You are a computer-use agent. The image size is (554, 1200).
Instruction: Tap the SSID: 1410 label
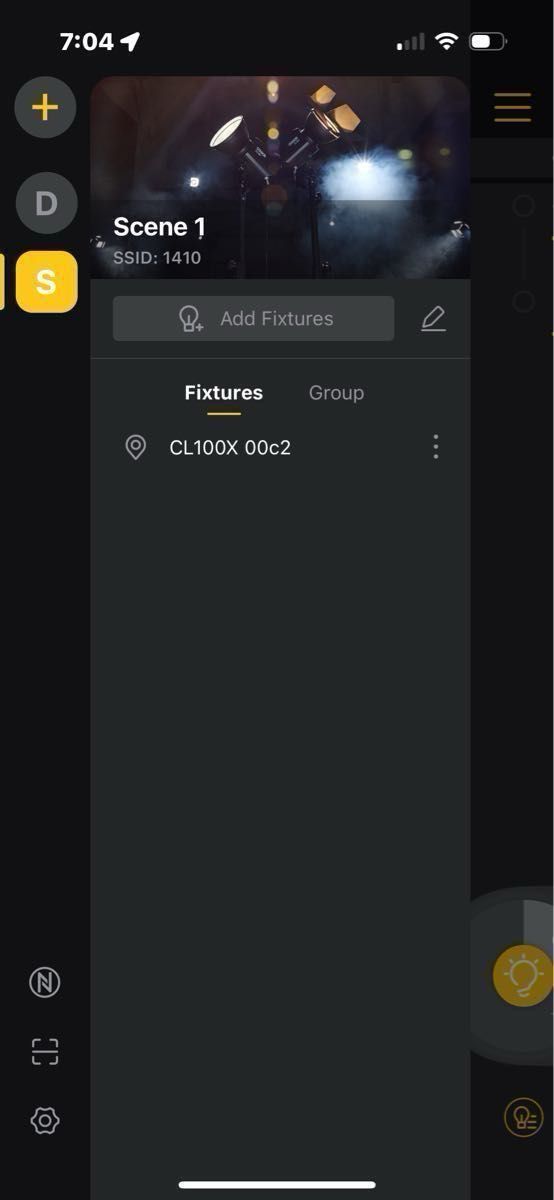(157, 257)
